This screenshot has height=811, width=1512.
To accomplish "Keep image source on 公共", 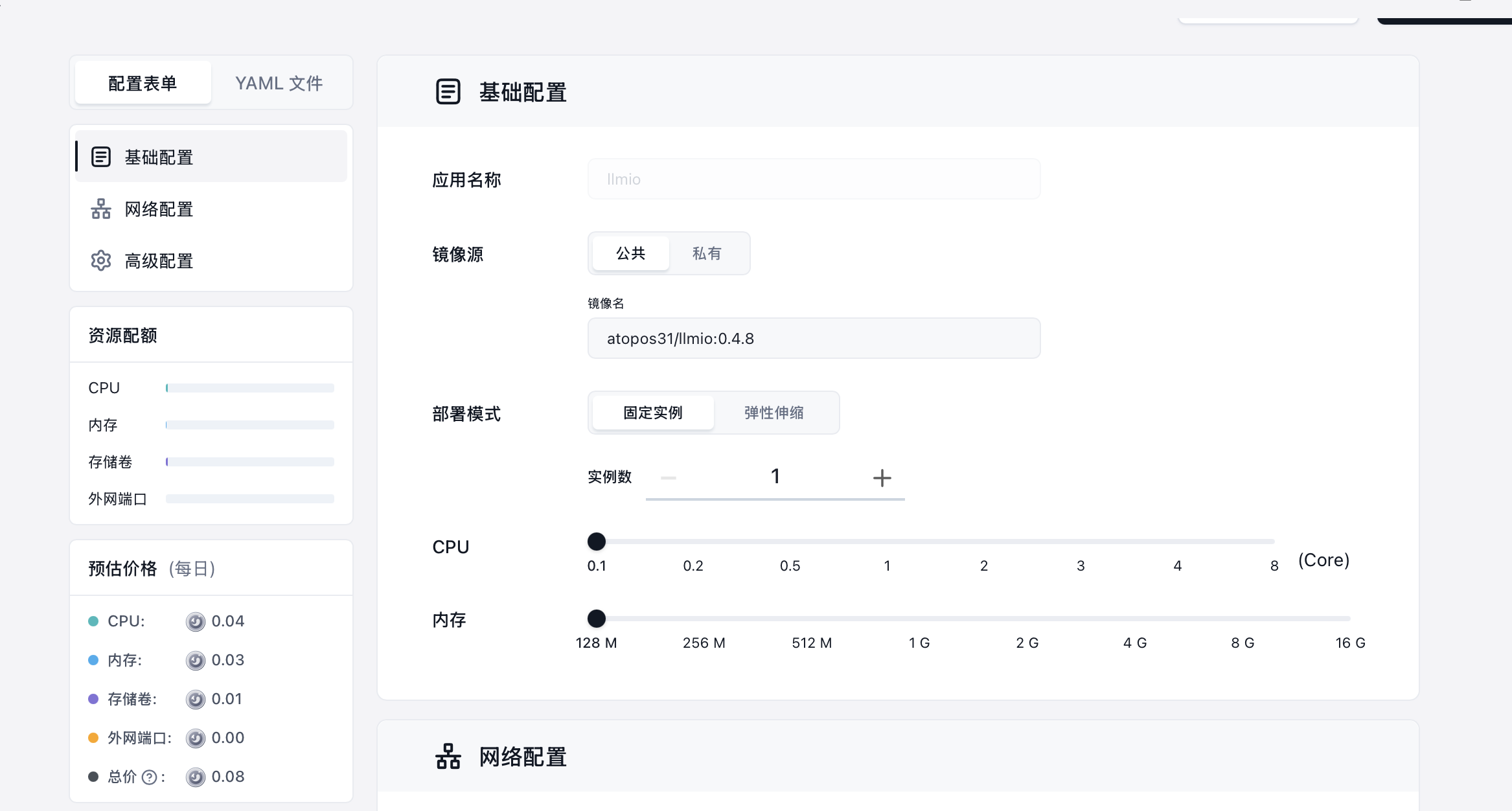I will point(630,253).
